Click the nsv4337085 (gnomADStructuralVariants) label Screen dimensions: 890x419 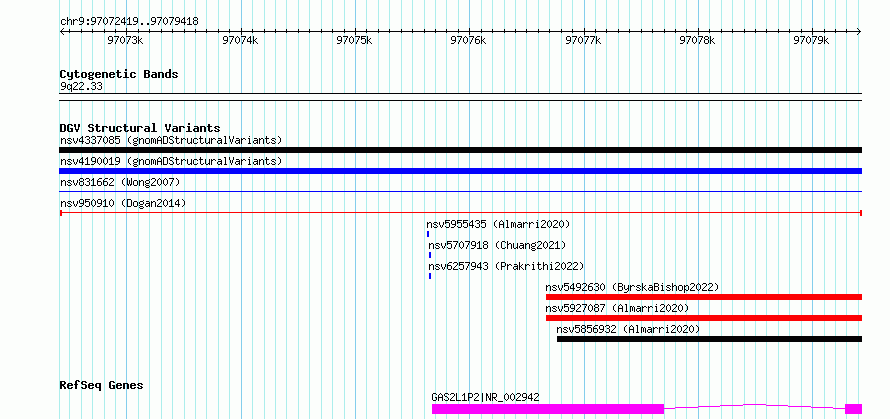click(x=171, y=140)
